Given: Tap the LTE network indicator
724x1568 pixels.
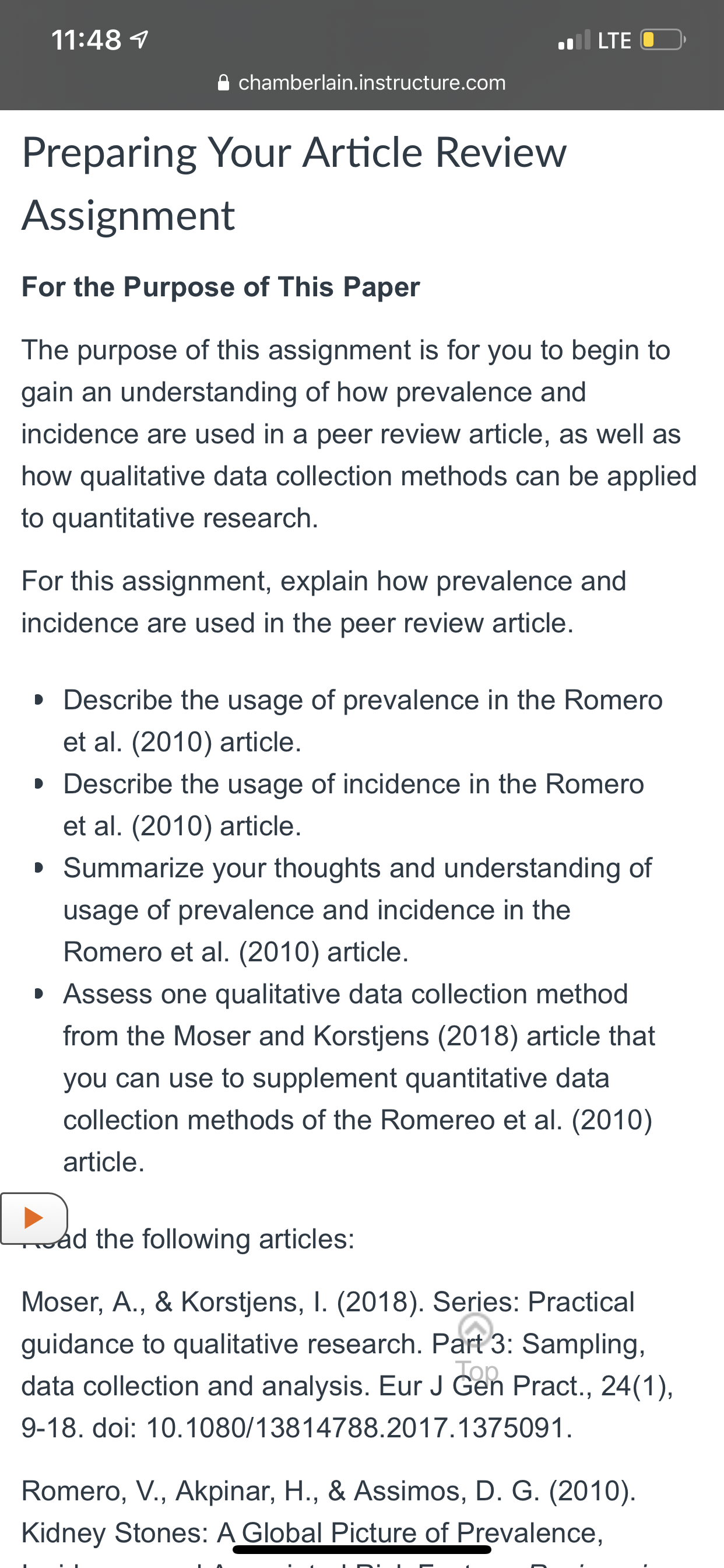Looking at the screenshot, I should coord(614,40).
